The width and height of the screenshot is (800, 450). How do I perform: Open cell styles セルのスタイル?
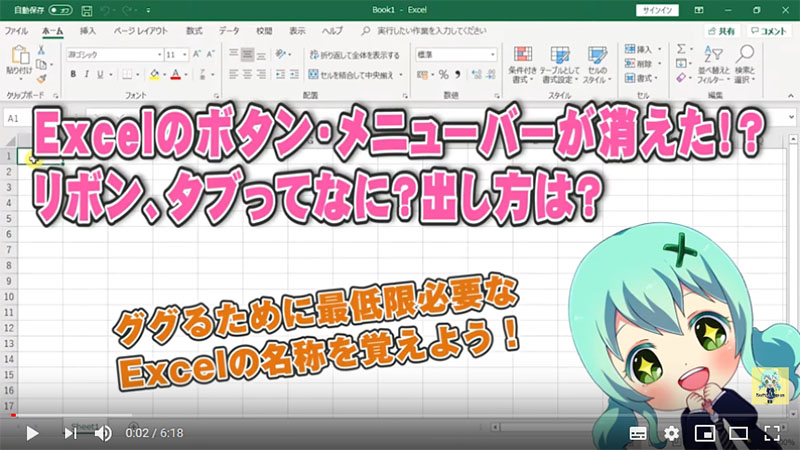[x=597, y=65]
